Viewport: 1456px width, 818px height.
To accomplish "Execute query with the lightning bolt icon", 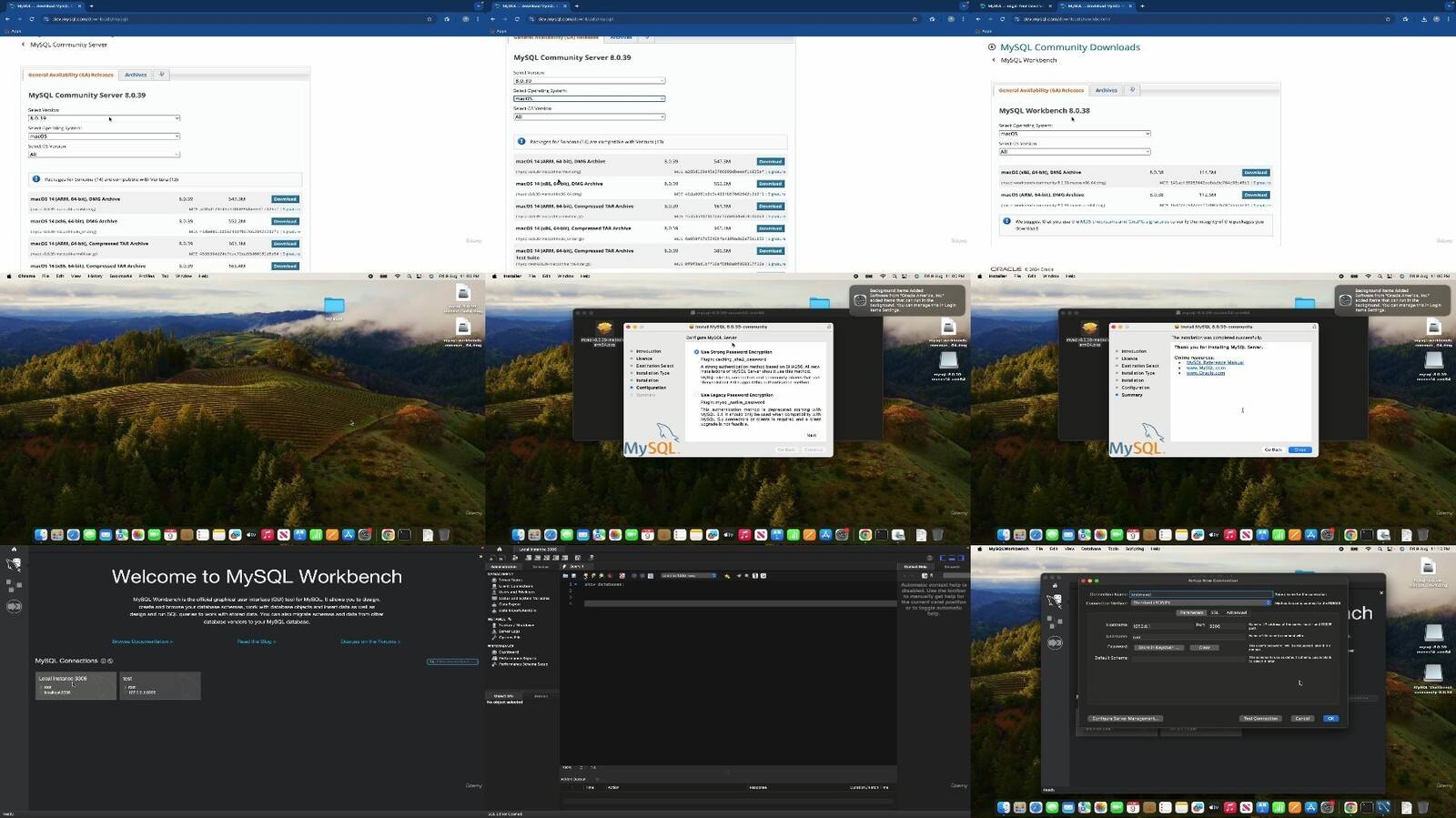I will click(585, 576).
